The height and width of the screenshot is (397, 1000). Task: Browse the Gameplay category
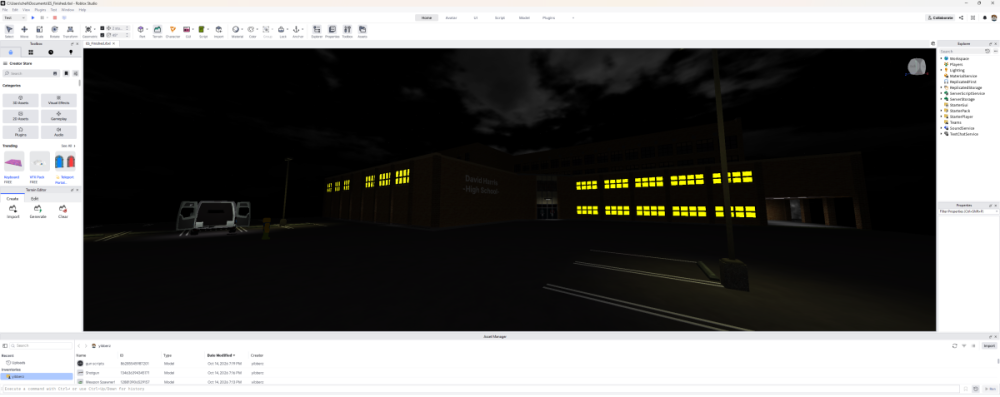tap(59, 116)
